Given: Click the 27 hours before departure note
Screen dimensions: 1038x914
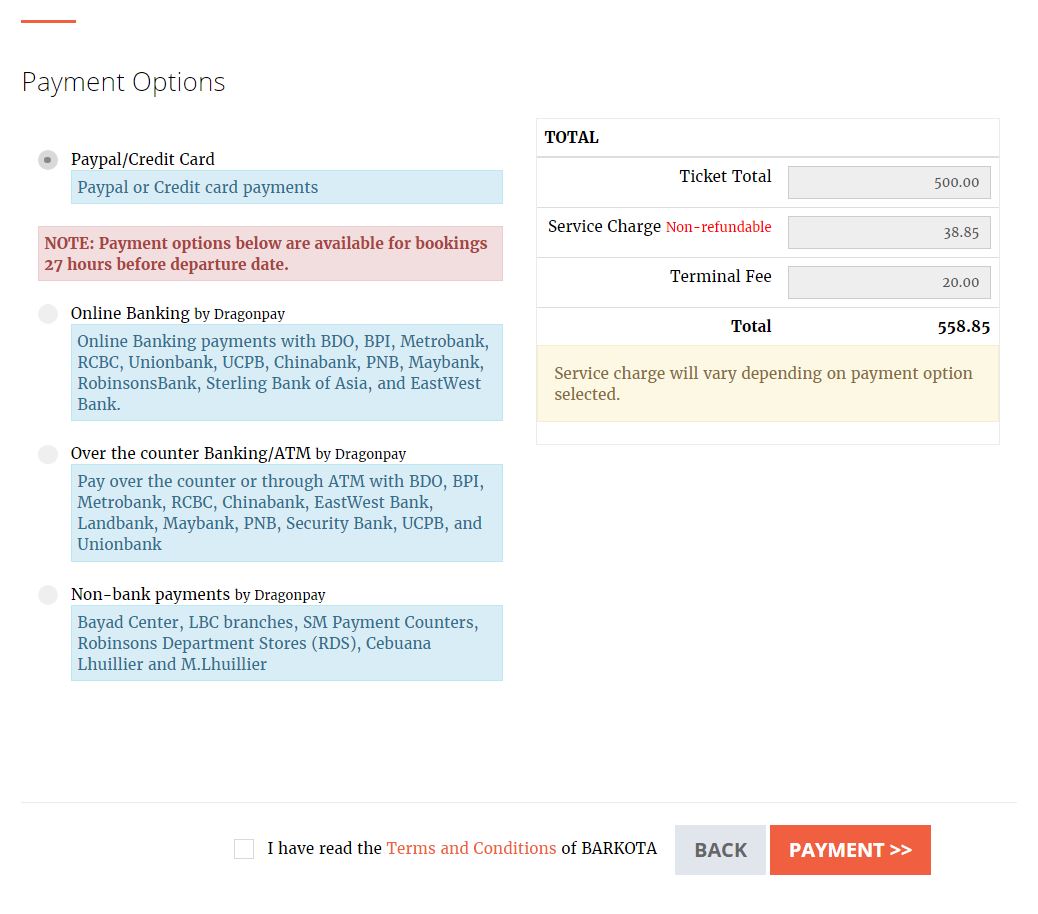Looking at the screenshot, I should click(x=270, y=253).
